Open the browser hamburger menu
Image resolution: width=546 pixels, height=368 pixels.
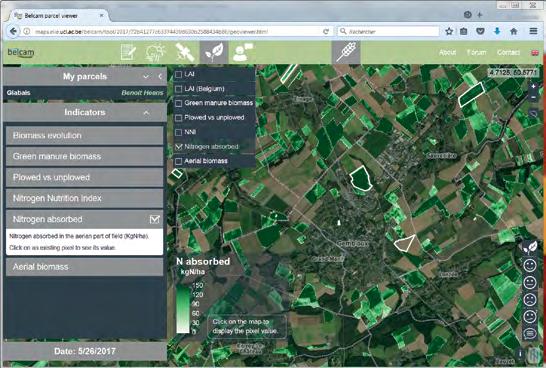click(533, 31)
